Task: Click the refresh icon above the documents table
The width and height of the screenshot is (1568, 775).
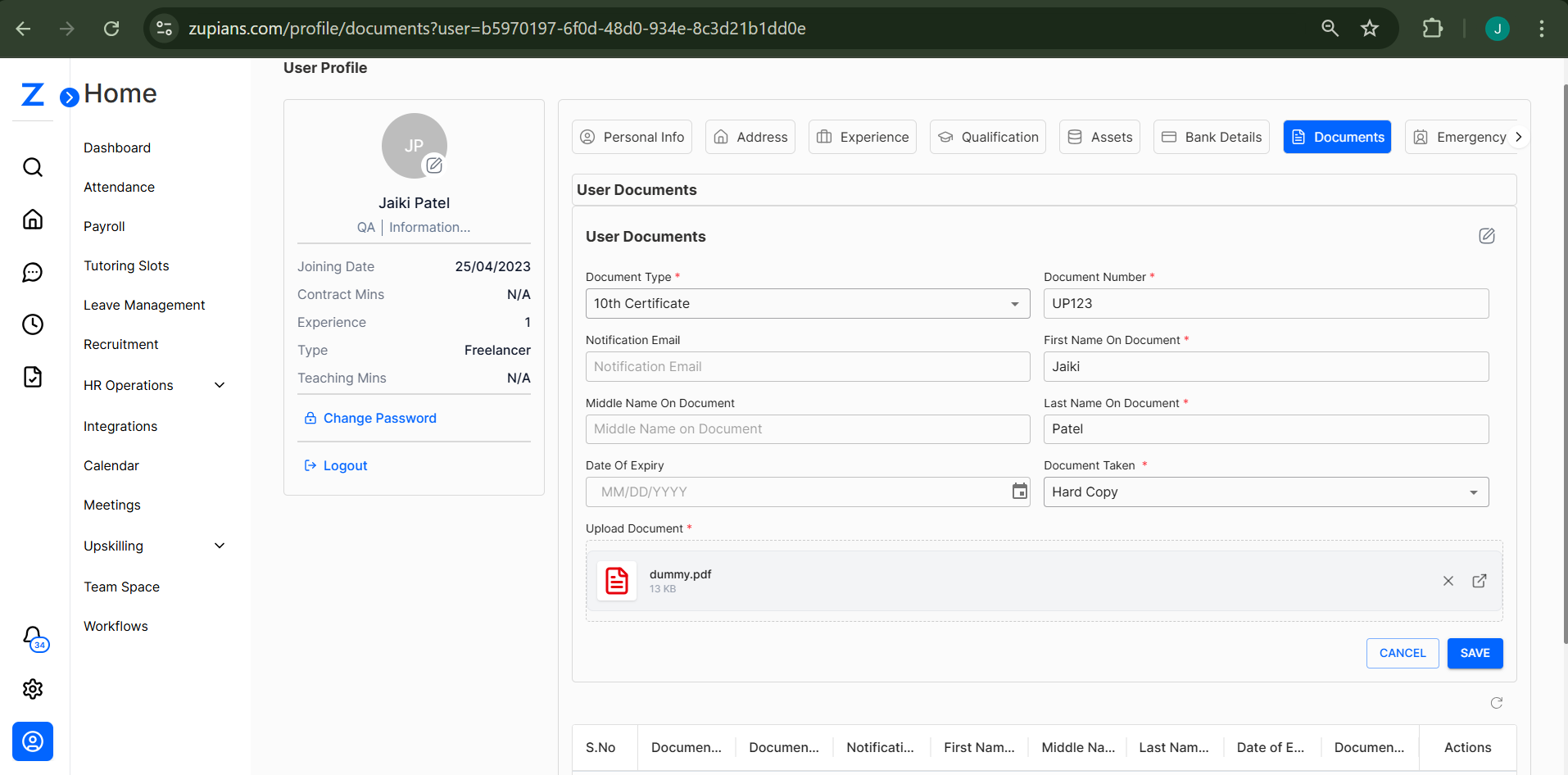Action: [x=1496, y=703]
